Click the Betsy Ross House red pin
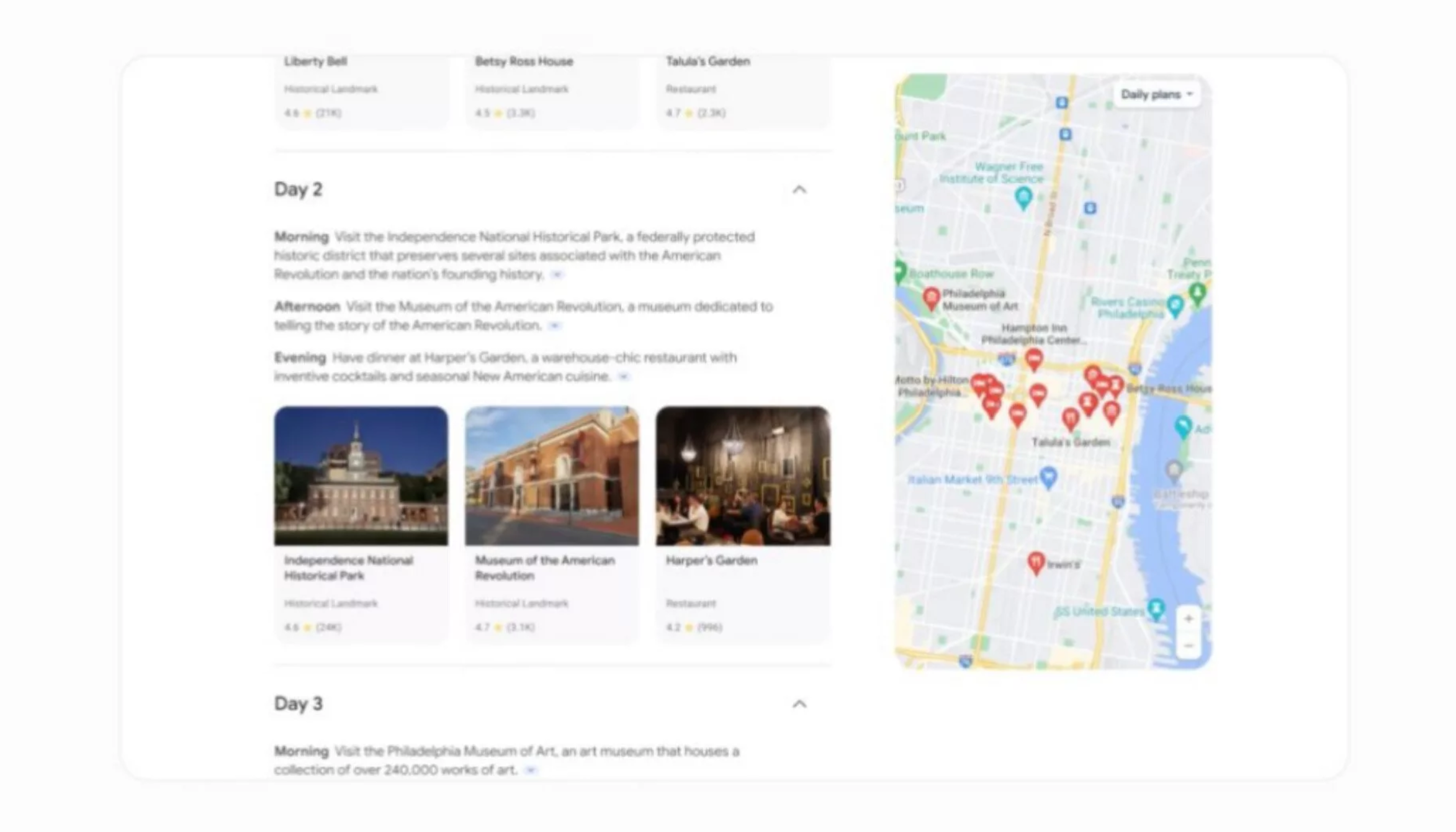Viewport: 1456px width, 832px height. pos(1116,386)
